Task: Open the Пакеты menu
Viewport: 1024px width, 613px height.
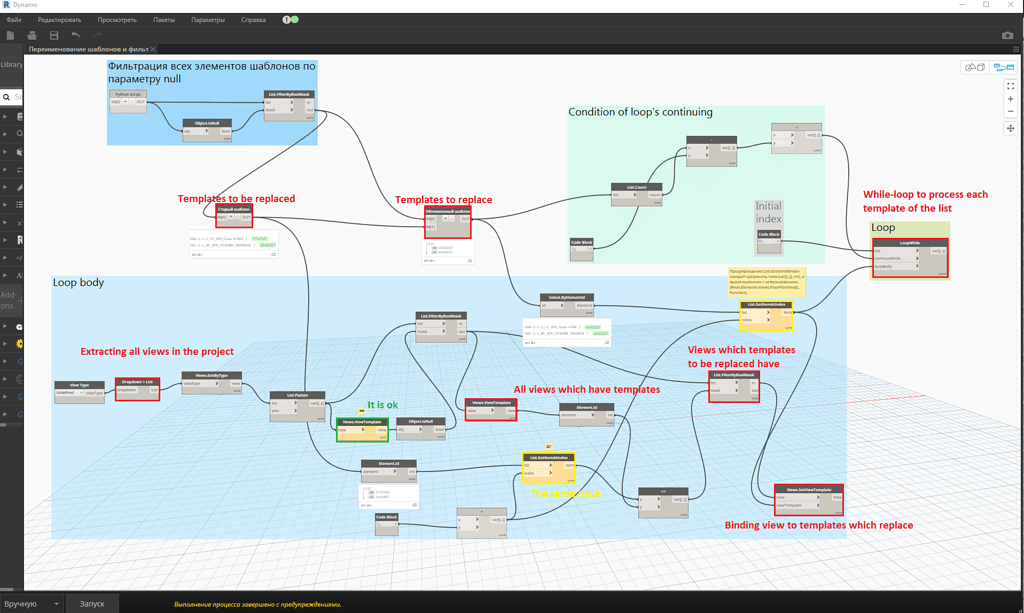Action: click(x=166, y=19)
